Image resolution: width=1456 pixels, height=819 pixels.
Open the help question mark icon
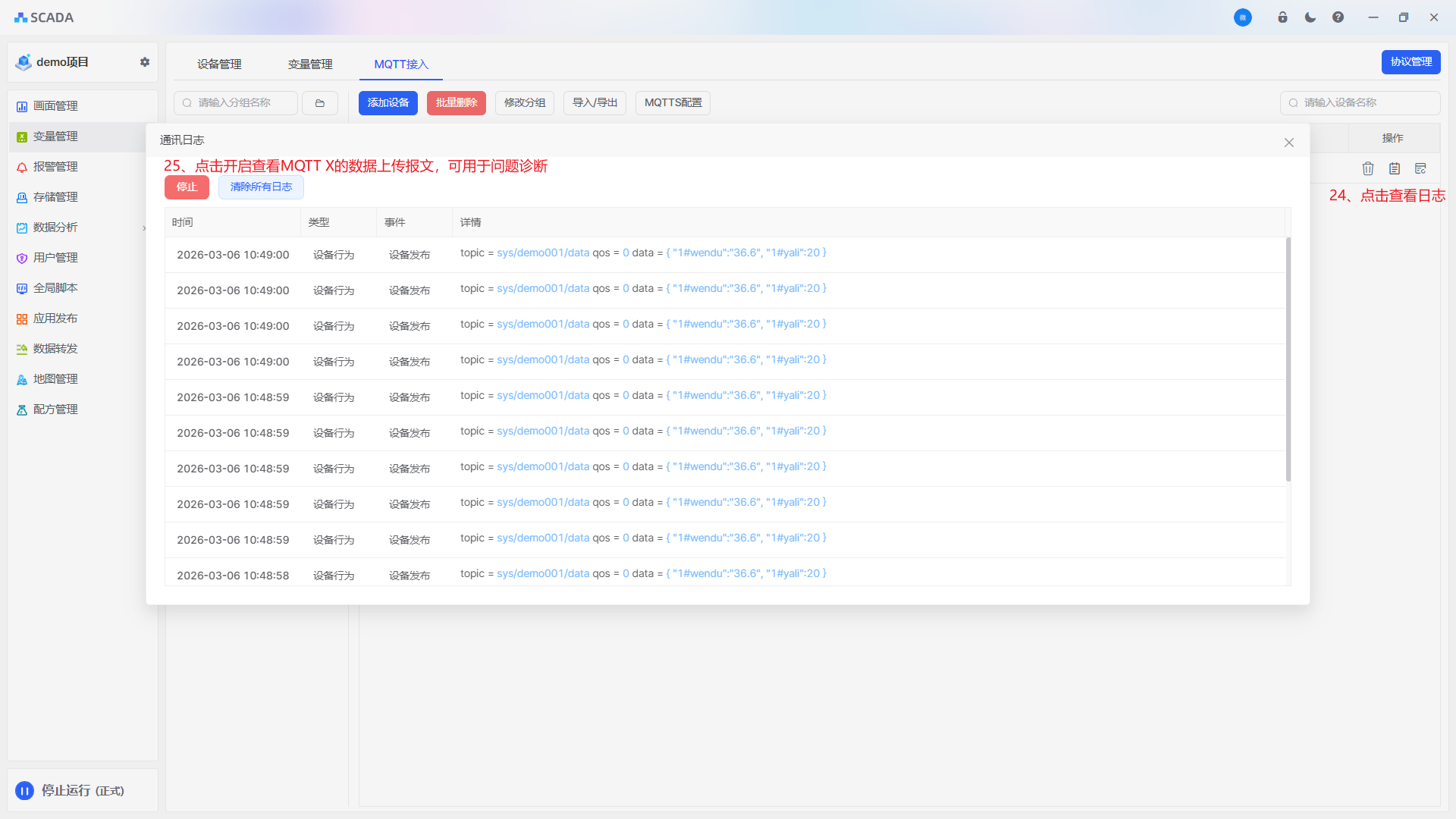[1338, 17]
